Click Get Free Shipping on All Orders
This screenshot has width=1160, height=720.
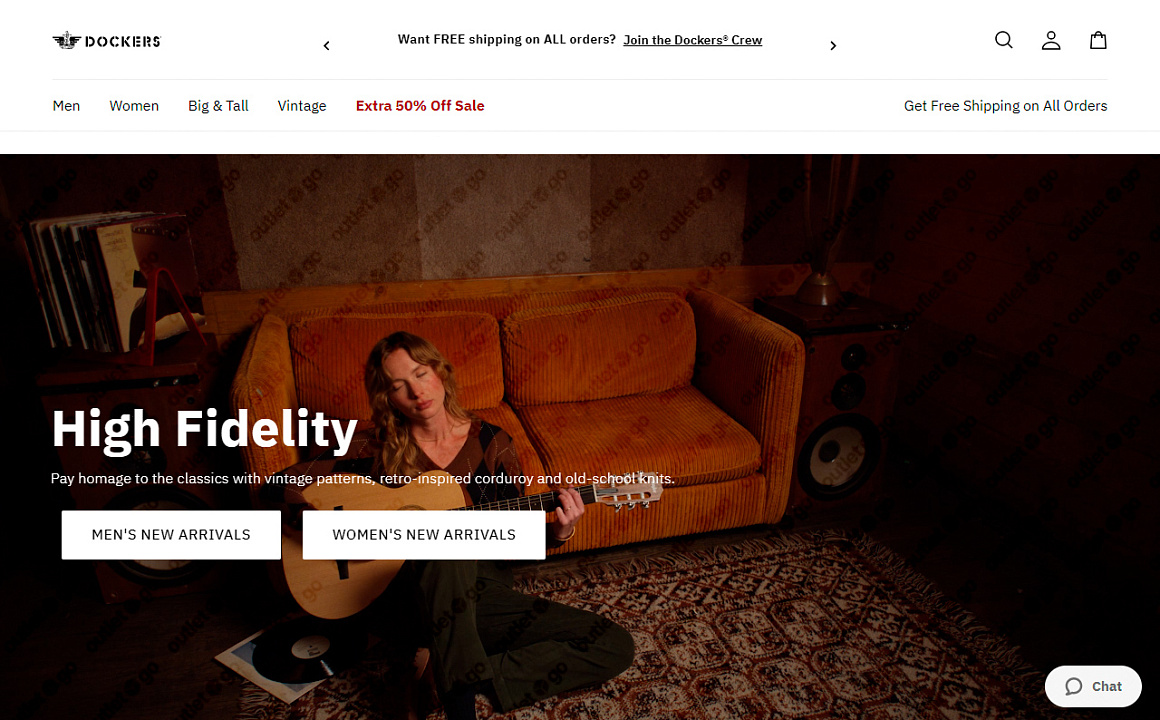pyautogui.click(x=1005, y=106)
